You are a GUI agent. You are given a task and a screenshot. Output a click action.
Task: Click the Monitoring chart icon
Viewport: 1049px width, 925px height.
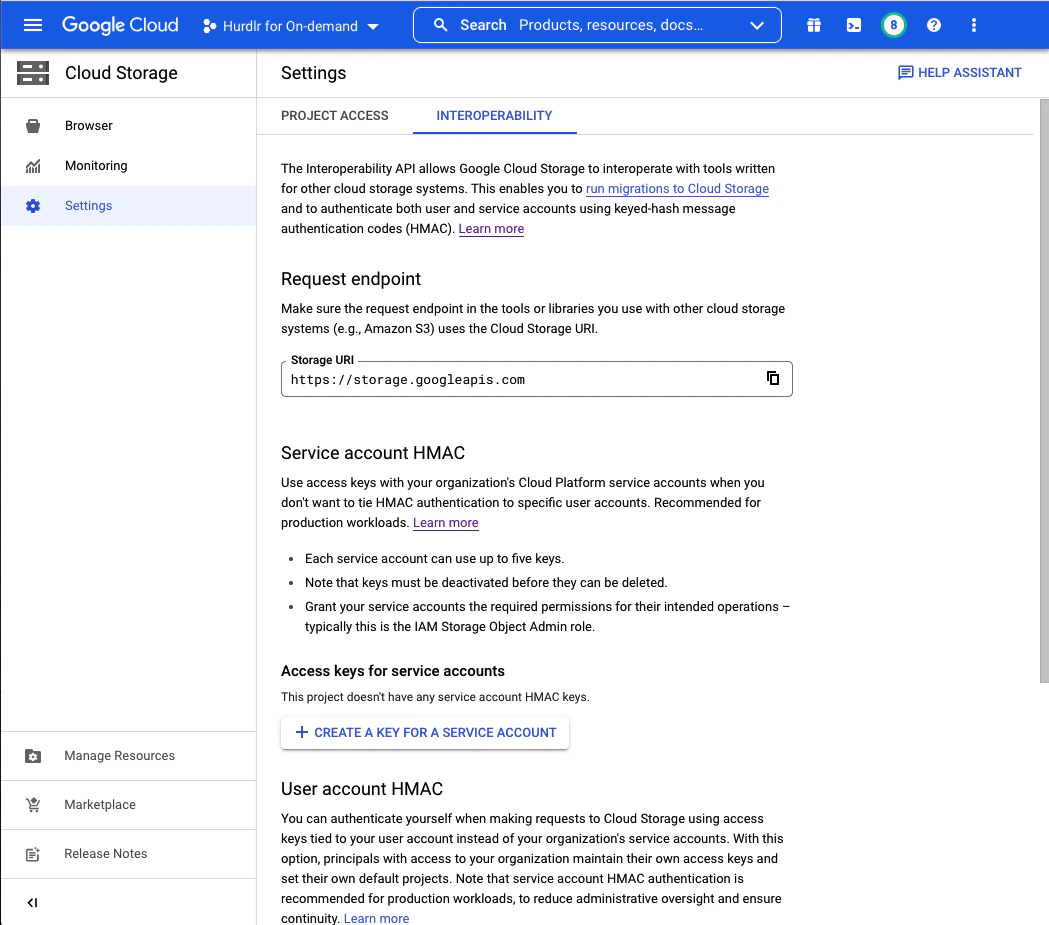point(33,166)
